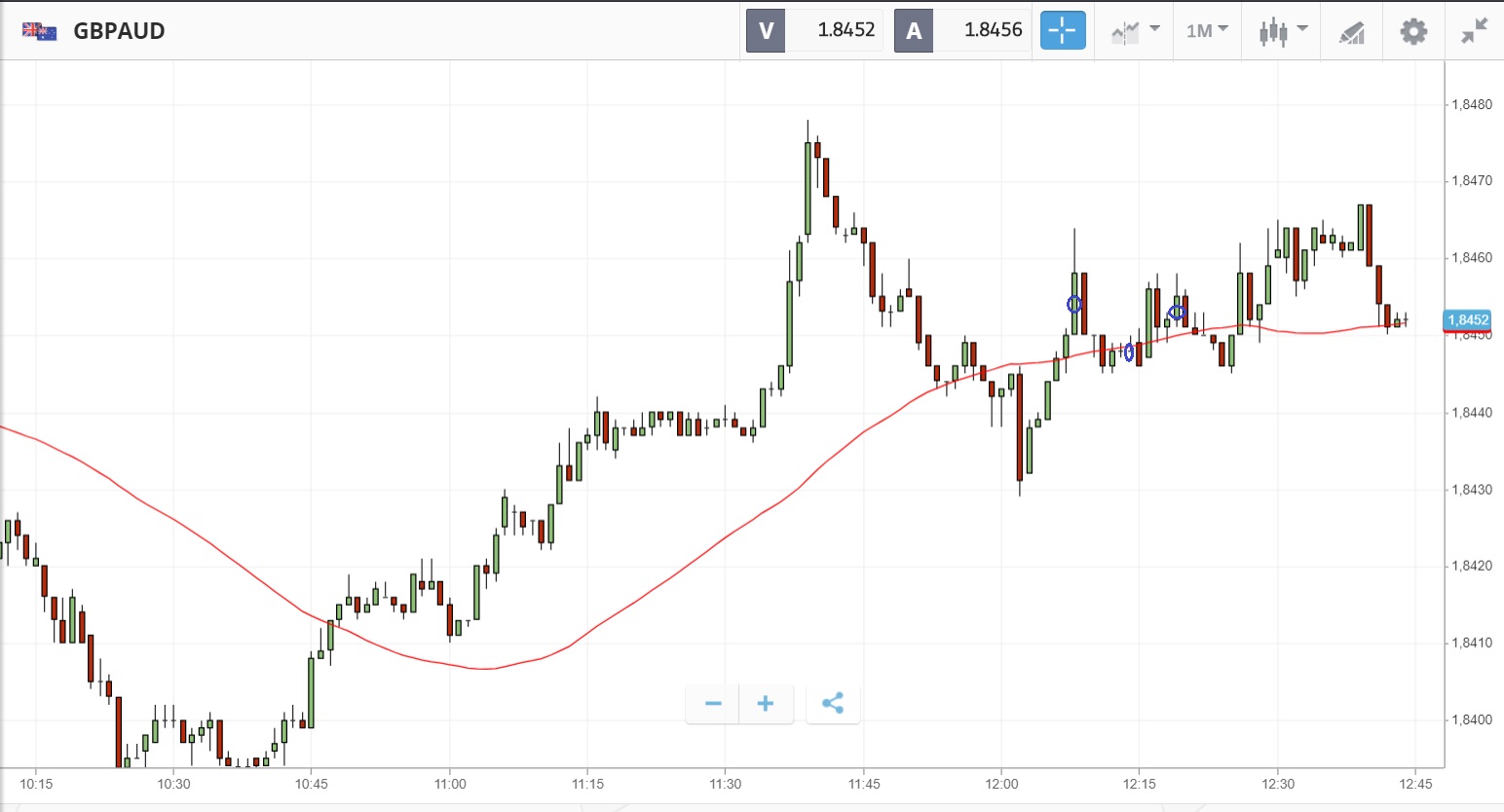The width and height of the screenshot is (1504, 812).
Task: Click the 11:30 time axis label
Action: (726, 784)
